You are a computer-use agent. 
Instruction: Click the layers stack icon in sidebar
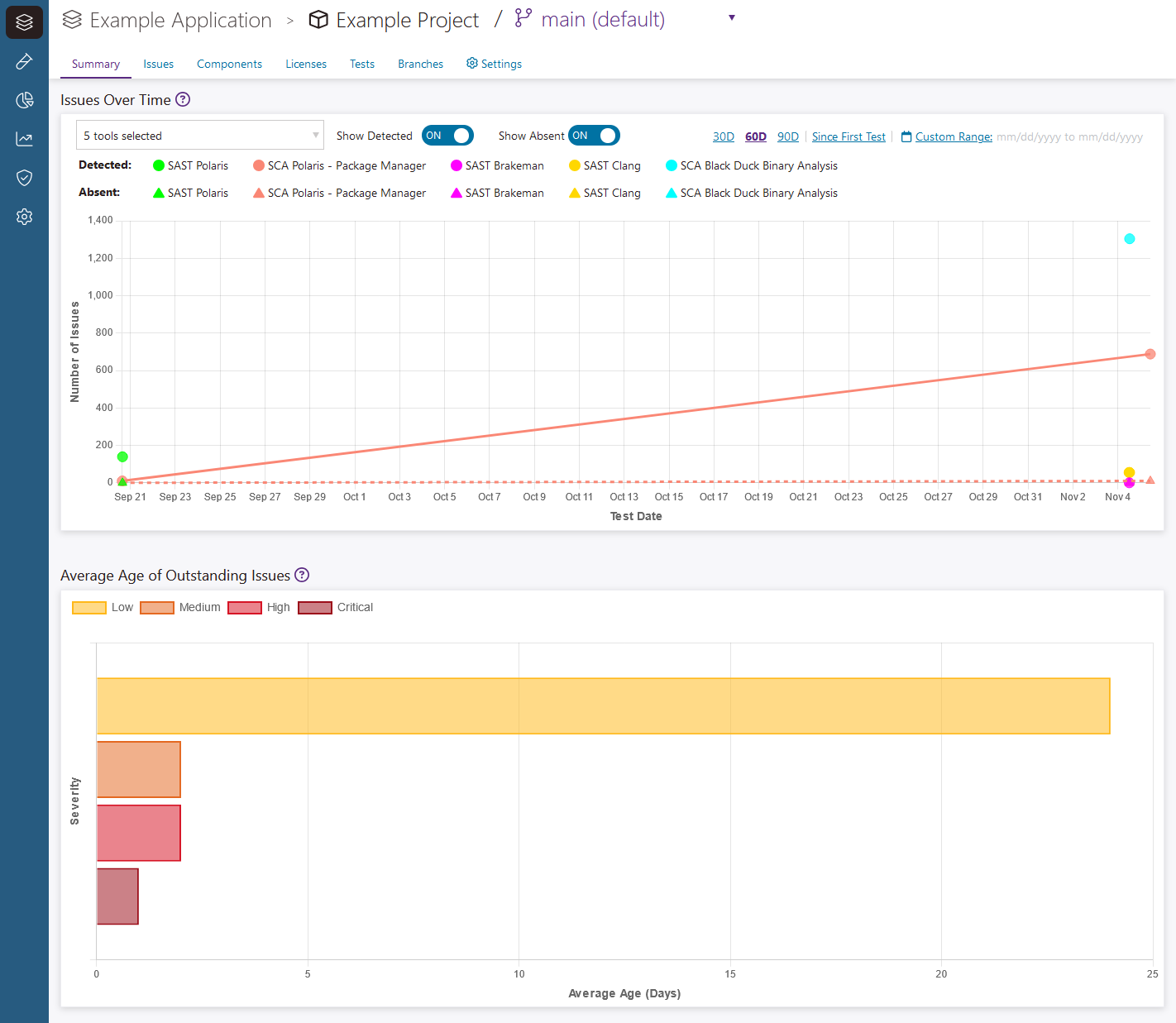(x=24, y=22)
